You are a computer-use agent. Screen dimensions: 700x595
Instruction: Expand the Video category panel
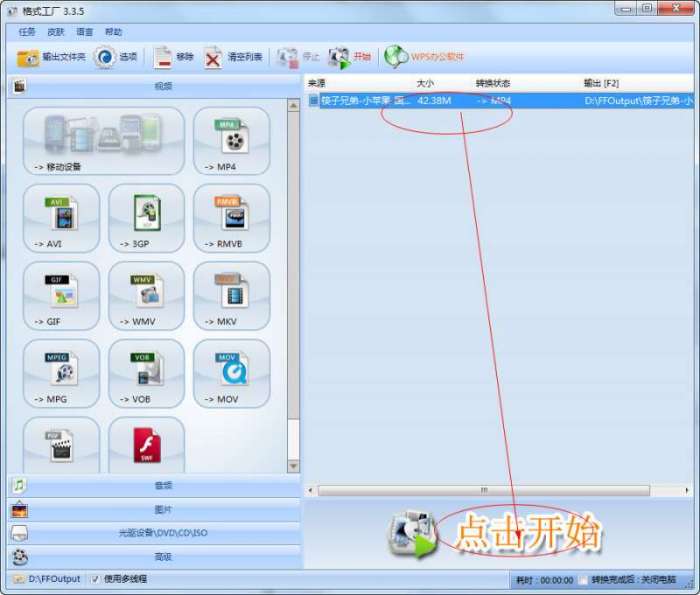click(154, 86)
